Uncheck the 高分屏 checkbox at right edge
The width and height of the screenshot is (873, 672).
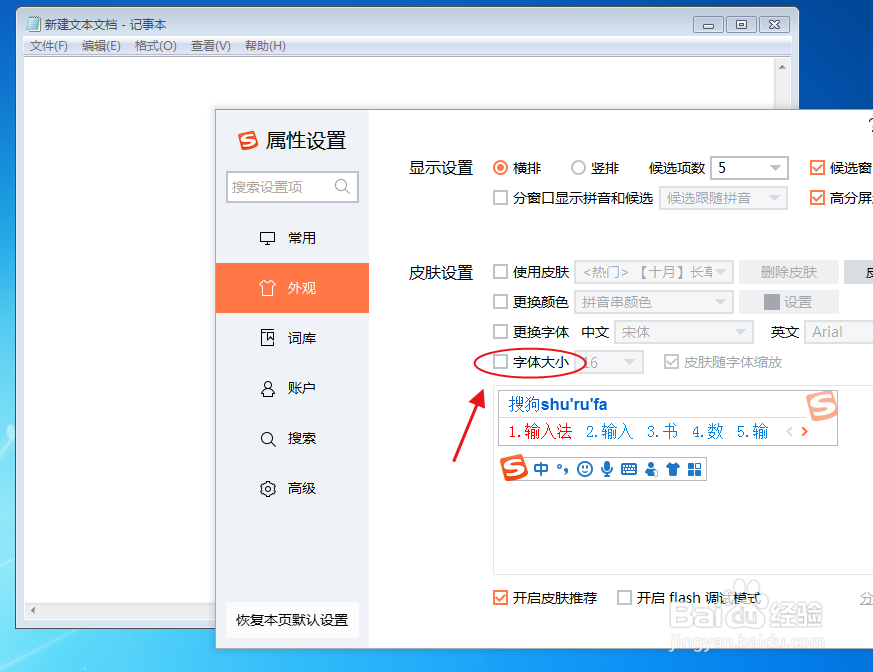click(x=817, y=198)
